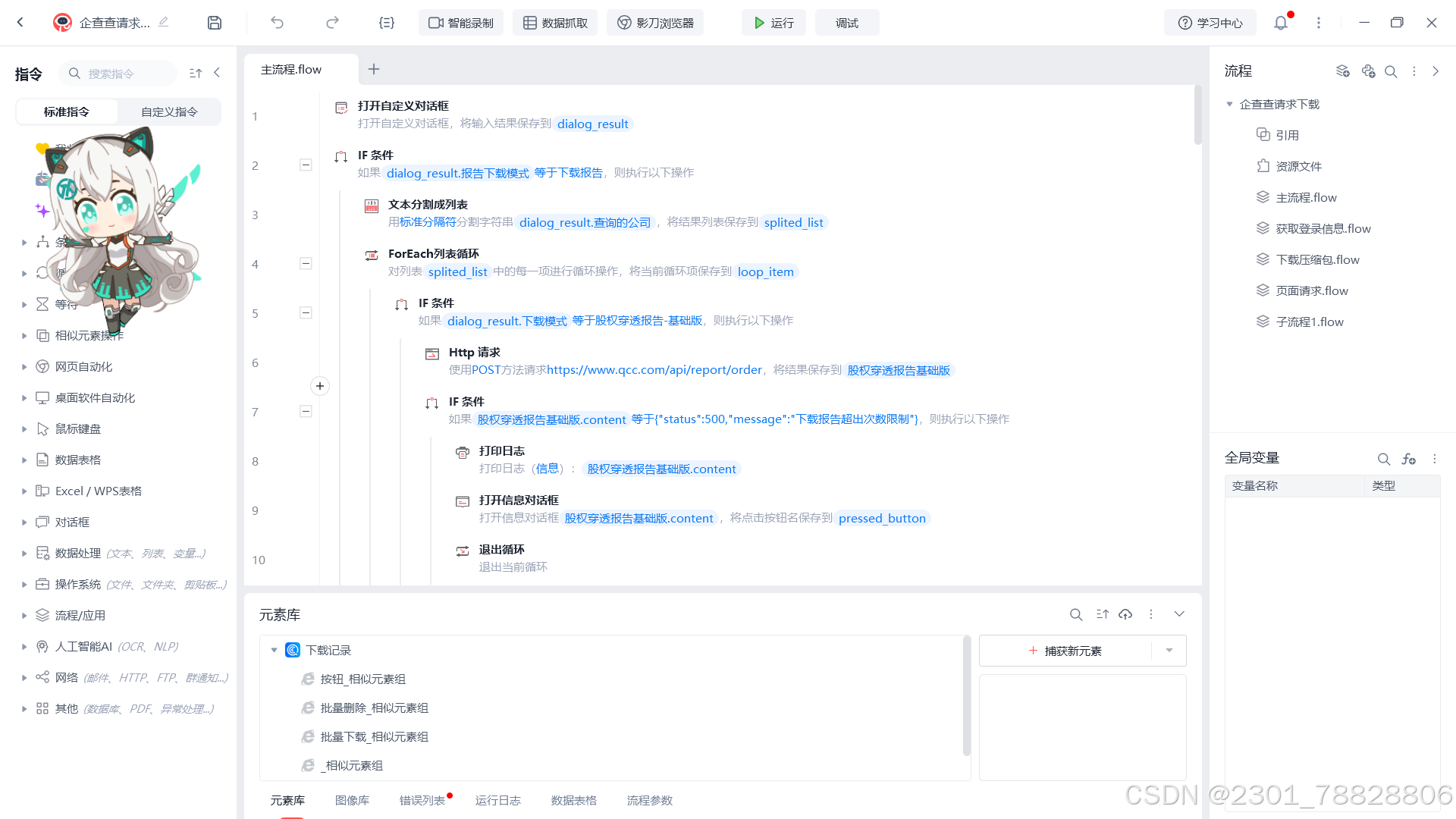Collapse the 下载记录 tree node
Viewport: 1456px width, 819px height.
[x=274, y=651]
